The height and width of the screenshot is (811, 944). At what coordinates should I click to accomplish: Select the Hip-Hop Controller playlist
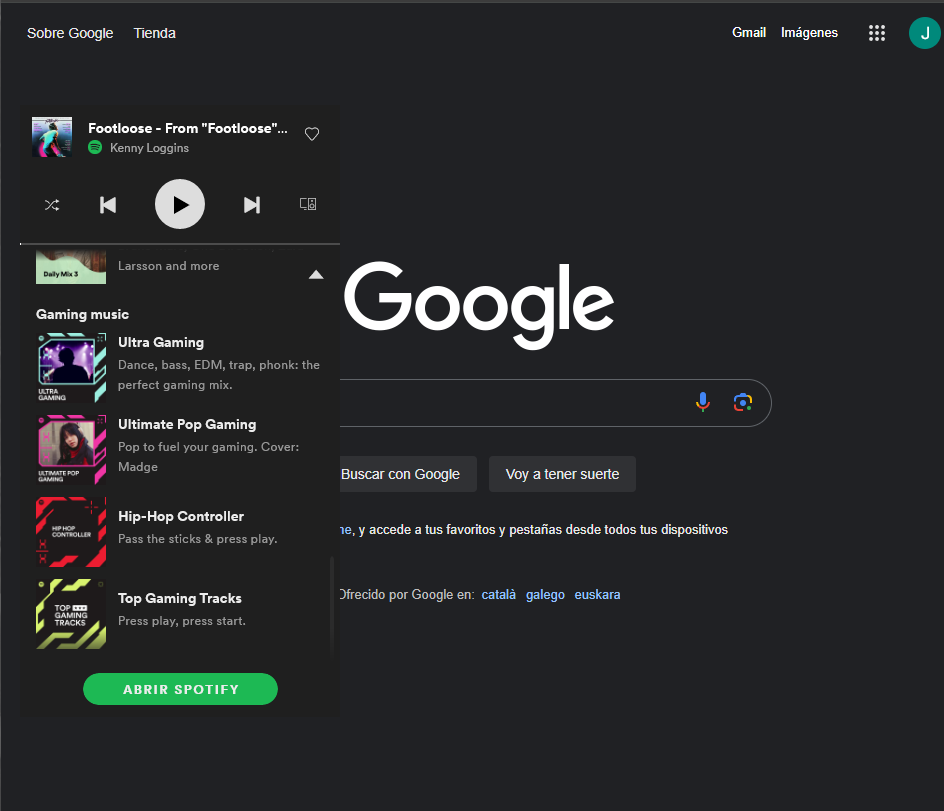(179, 532)
